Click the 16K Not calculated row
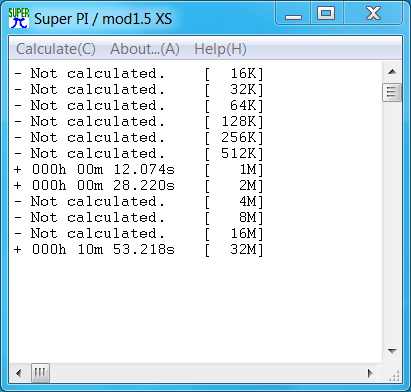 pyautogui.click(x=139, y=74)
